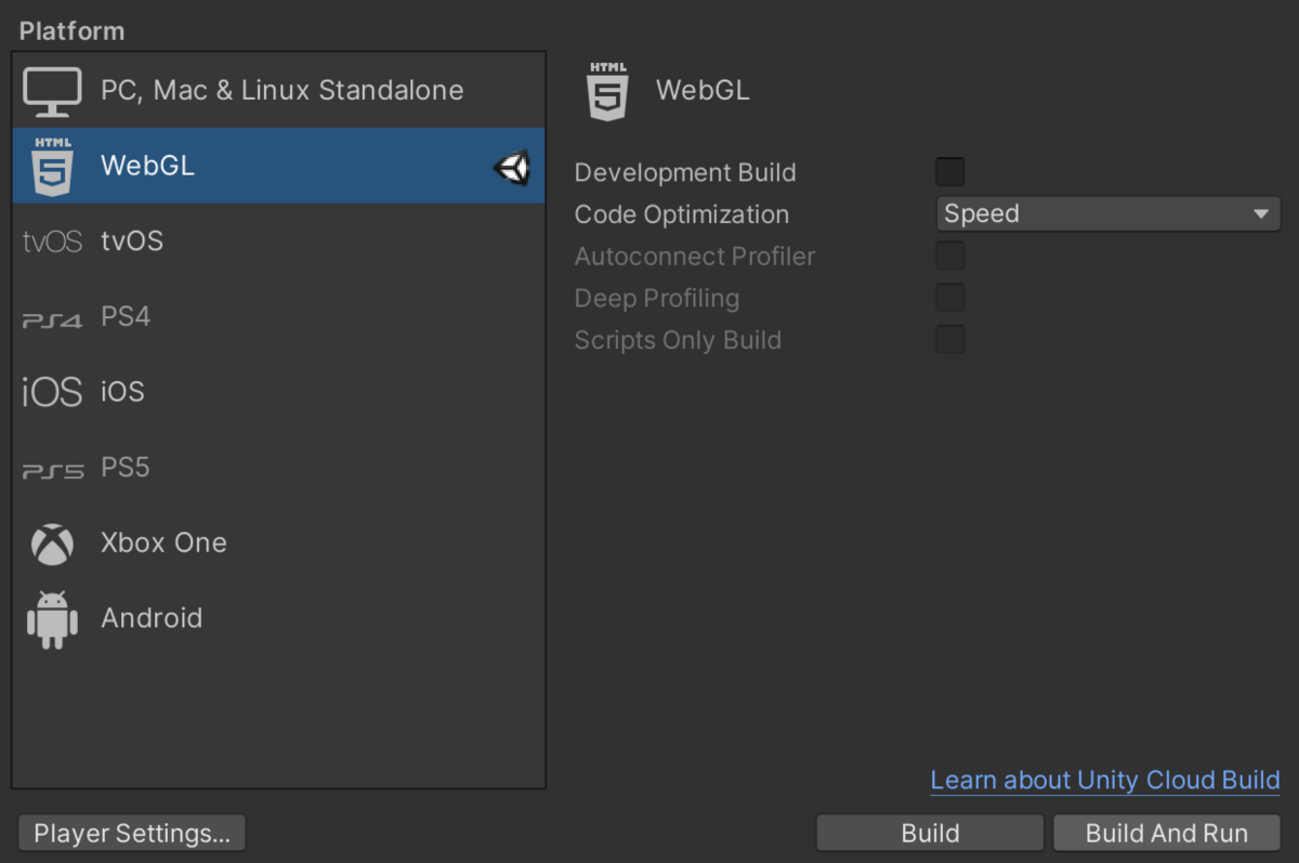Click the iOS platform icon
The image size is (1299, 863).
point(52,392)
